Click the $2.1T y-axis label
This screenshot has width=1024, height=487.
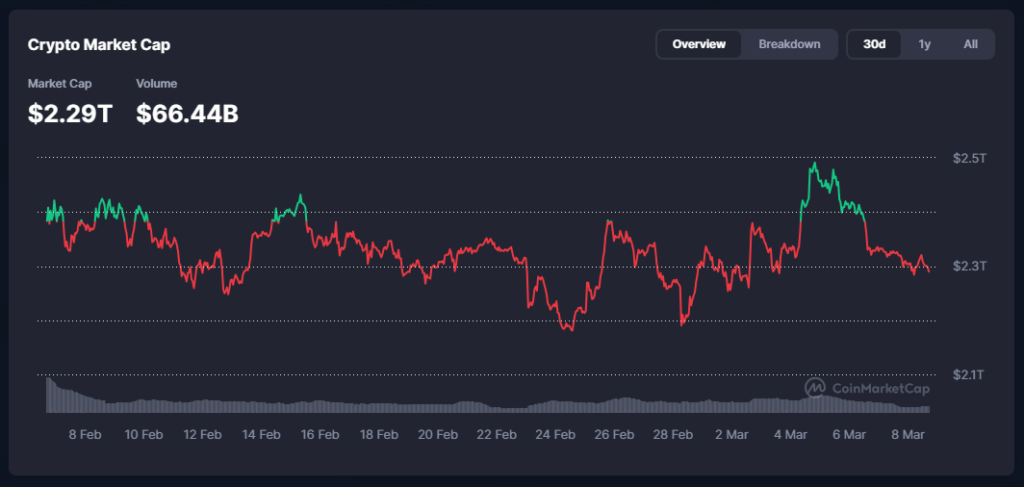coord(969,375)
